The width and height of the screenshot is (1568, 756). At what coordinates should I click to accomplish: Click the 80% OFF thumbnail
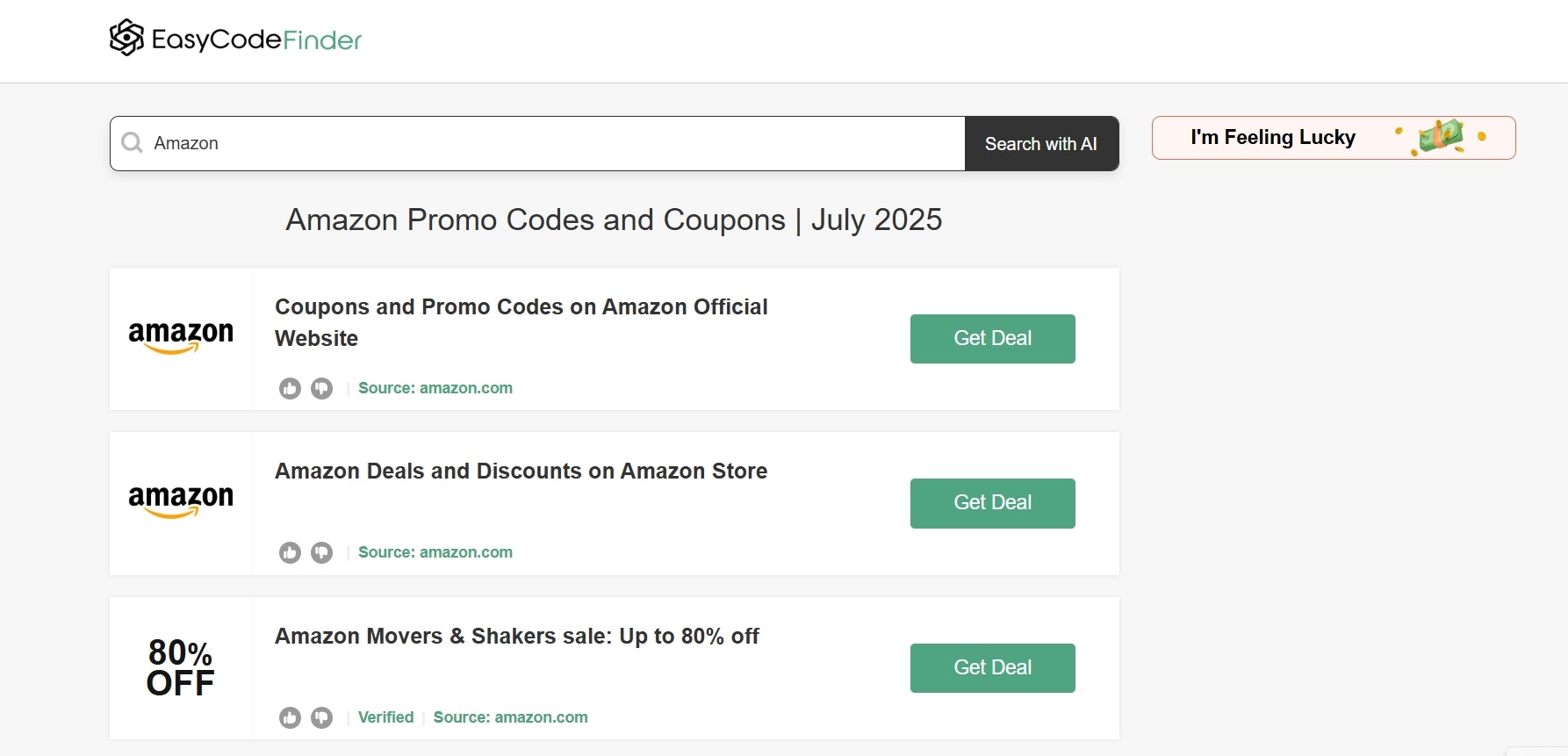click(181, 667)
